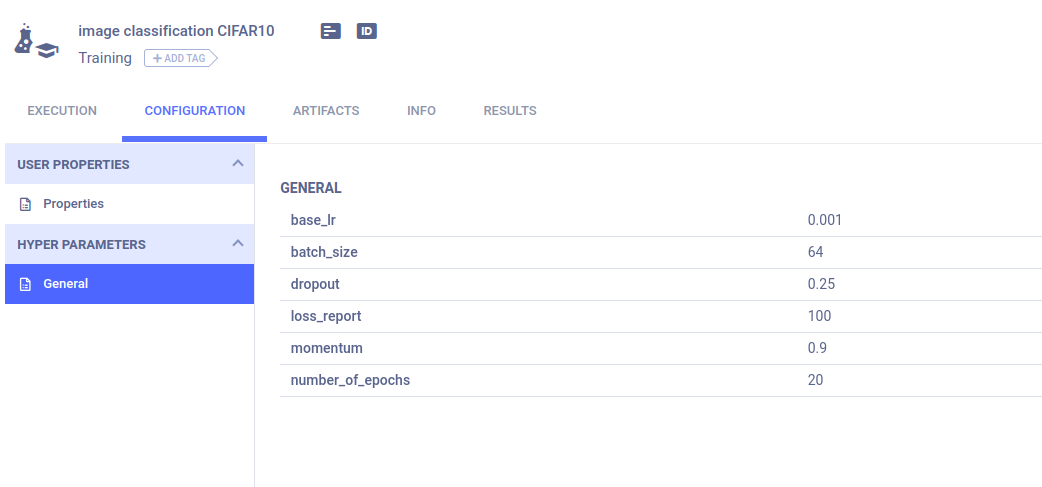Open the Artifacts tab
1042x487 pixels.
coord(326,111)
